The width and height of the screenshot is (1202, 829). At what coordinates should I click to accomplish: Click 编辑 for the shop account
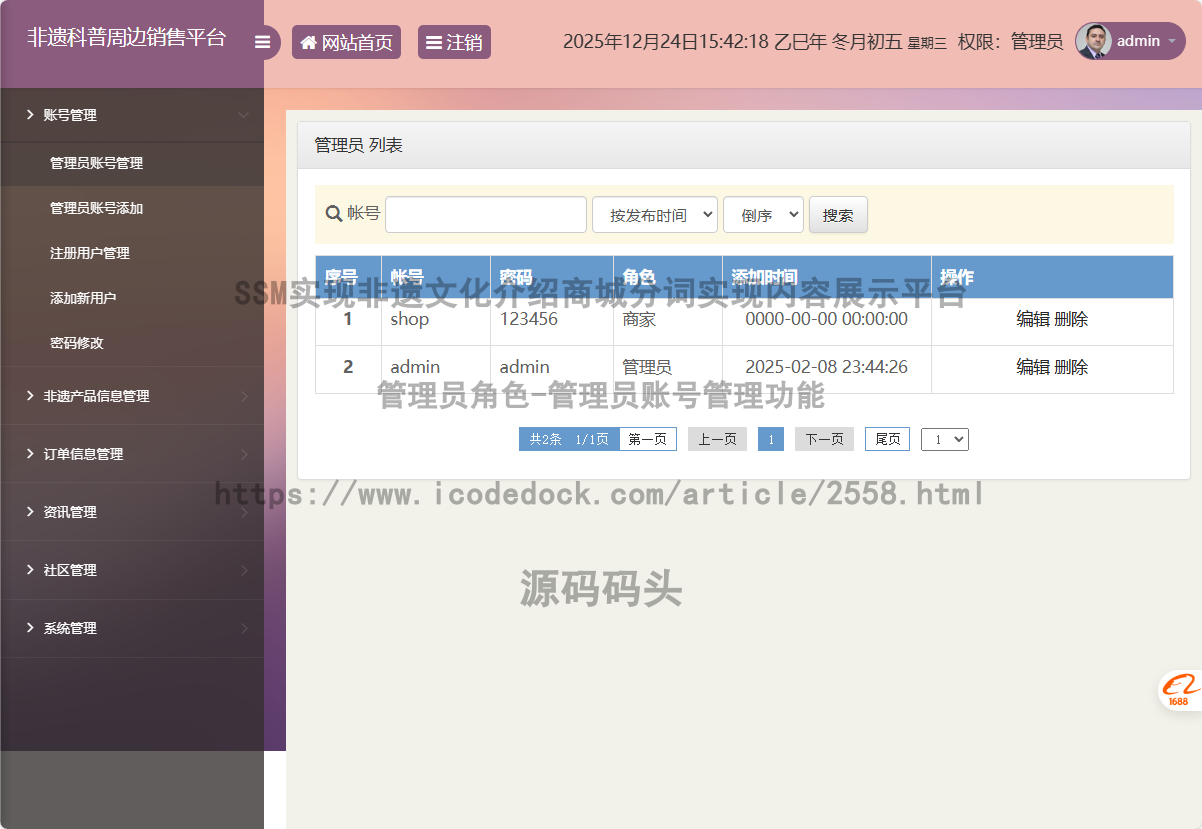[x=1032, y=319]
